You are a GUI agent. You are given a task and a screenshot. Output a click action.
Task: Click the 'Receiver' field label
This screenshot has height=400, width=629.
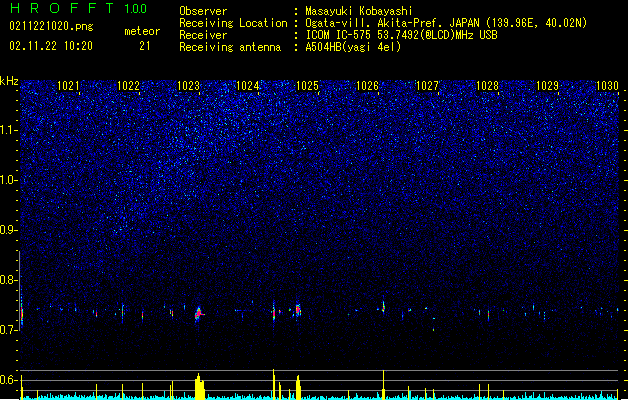coord(203,35)
